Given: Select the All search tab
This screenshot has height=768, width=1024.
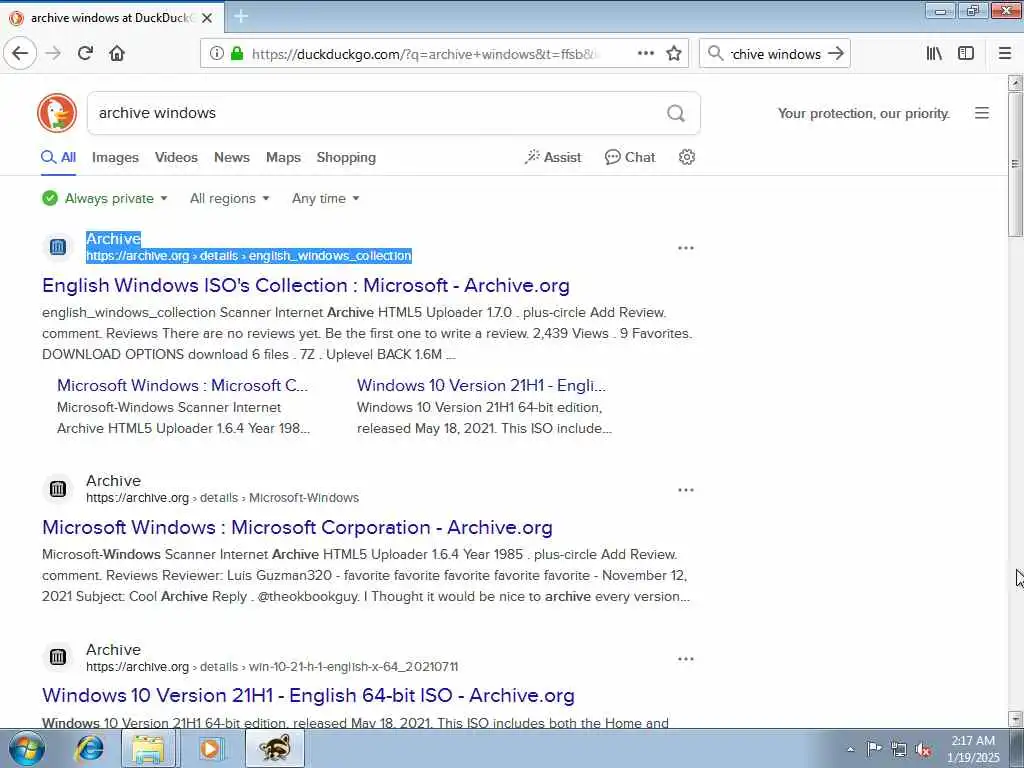Looking at the screenshot, I should [59, 157].
